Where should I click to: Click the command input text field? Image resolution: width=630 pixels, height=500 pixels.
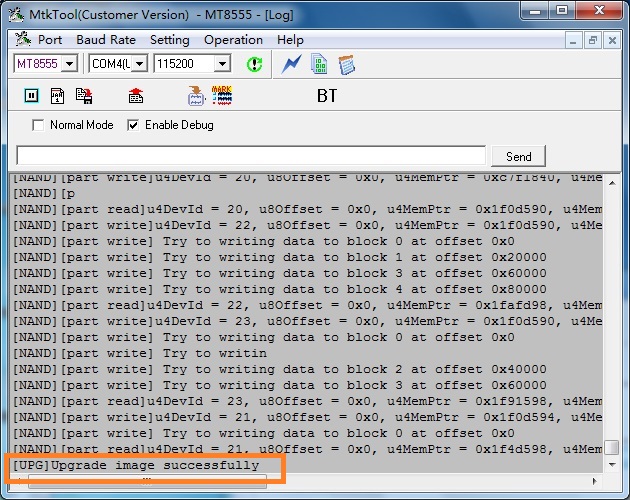pyautogui.click(x=250, y=156)
